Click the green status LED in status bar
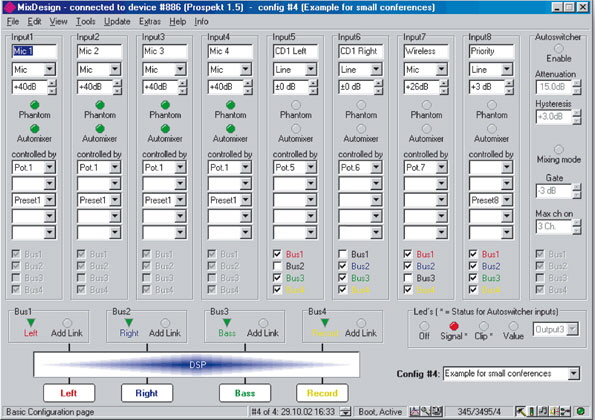Screen dimensions: 595x420 tap(581, 411)
